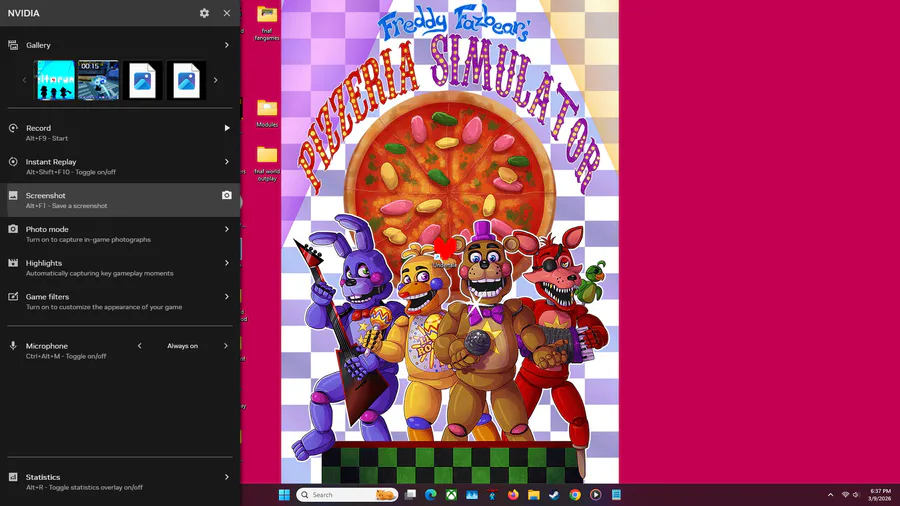900x506 pixels.
Task: Open the Gallery icon
Action: coord(13,45)
